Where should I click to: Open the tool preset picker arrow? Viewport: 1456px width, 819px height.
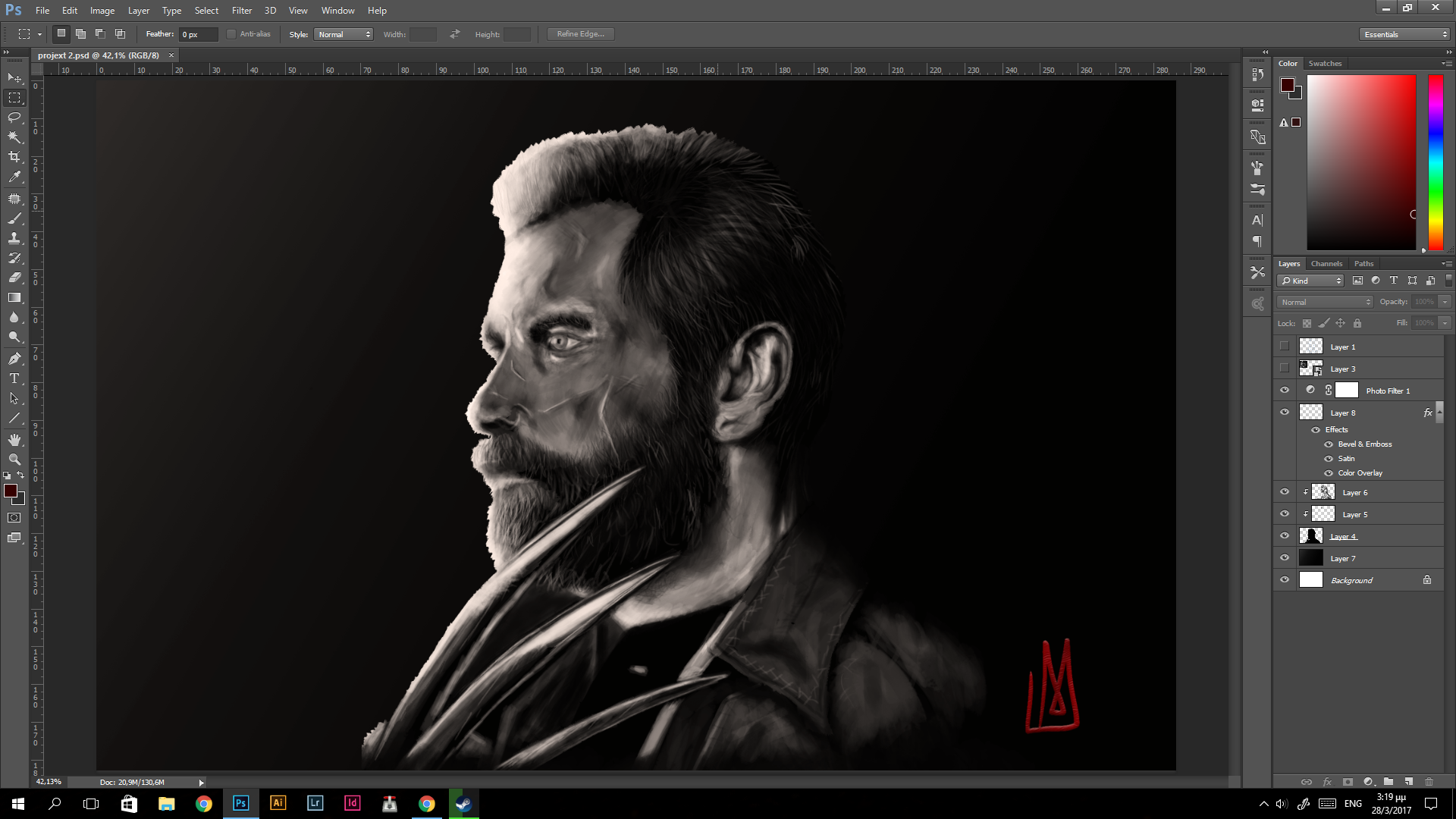(39, 34)
